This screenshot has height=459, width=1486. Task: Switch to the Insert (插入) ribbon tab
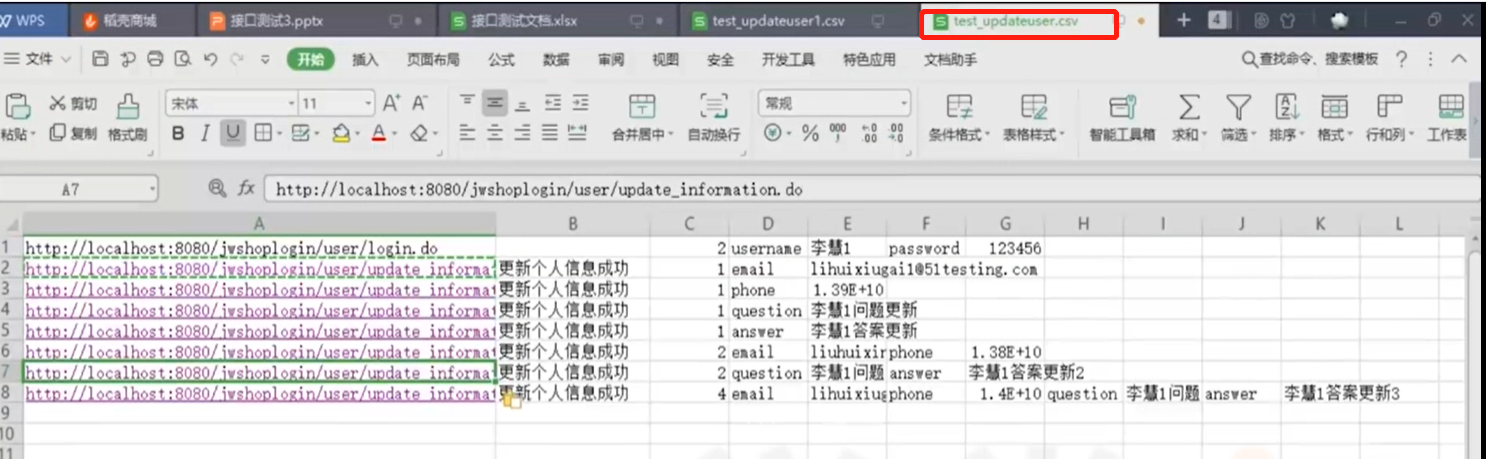[x=365, y=60]
